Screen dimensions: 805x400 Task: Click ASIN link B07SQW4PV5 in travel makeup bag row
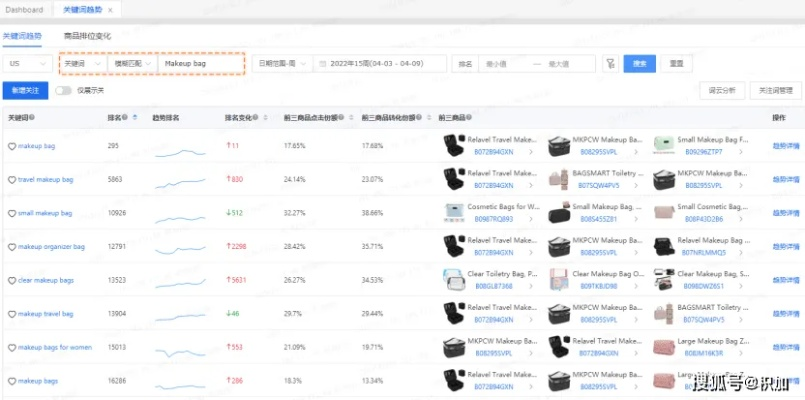600,185
